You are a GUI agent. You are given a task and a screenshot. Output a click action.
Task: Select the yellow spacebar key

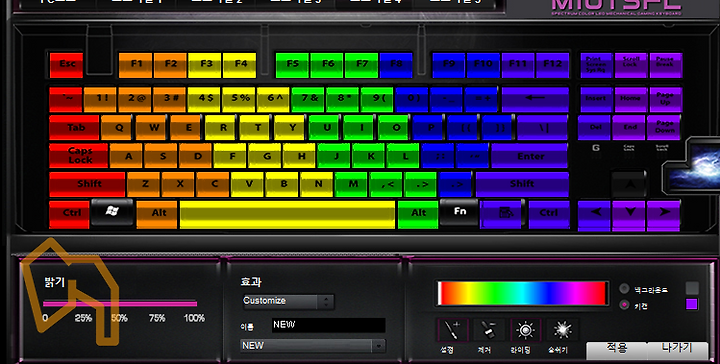pos(287,214)
